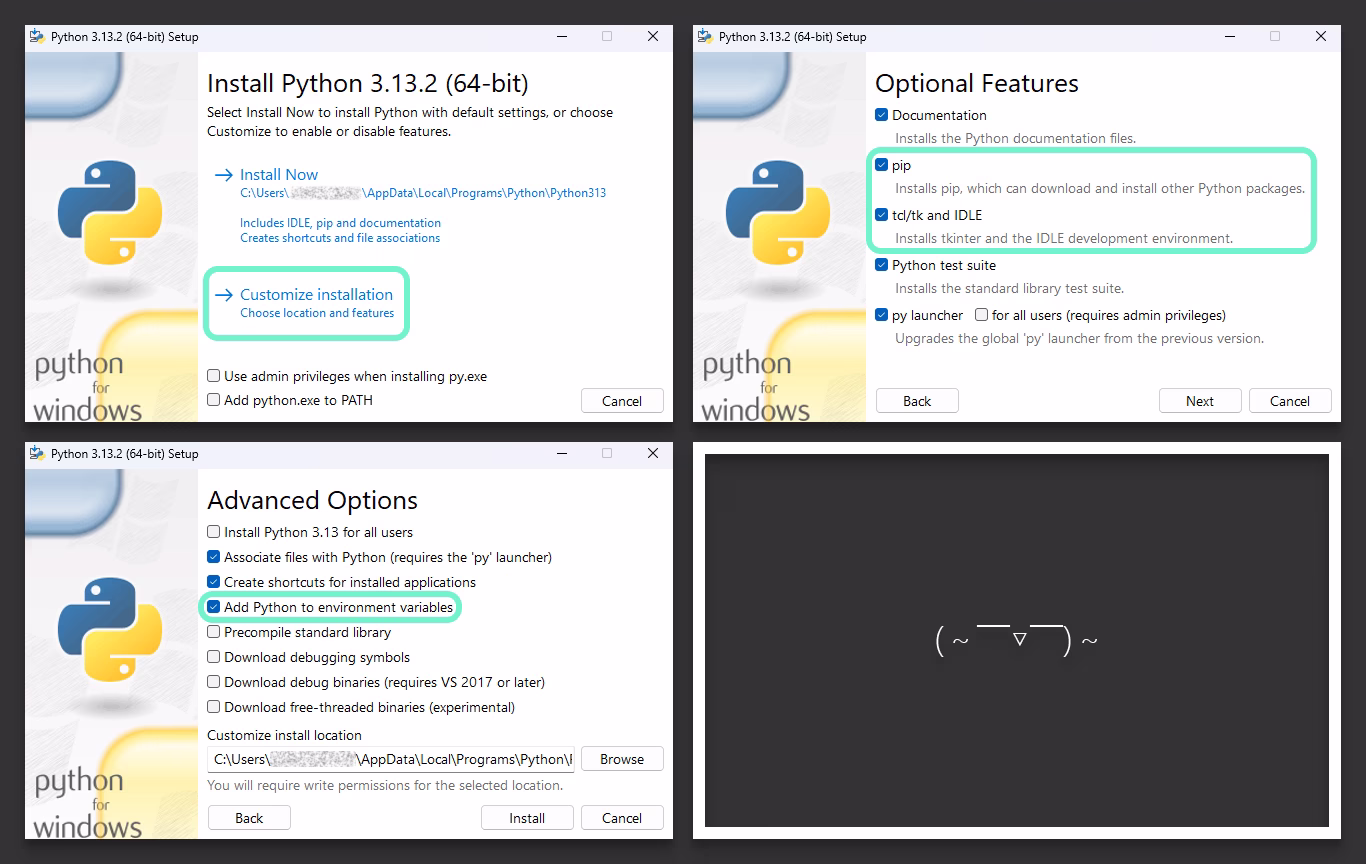
Task: Close the Advanced Options setup window
Action: pos(653,453)
